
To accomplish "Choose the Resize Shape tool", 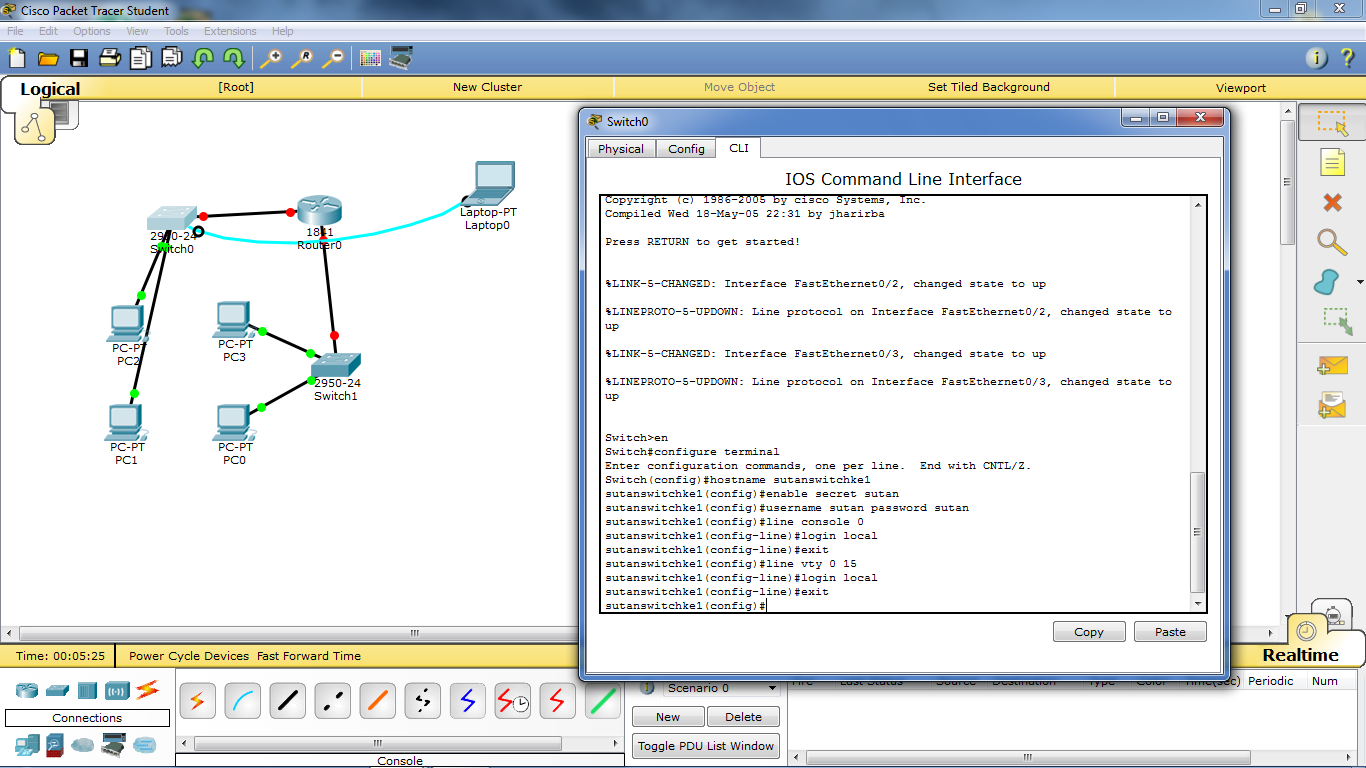I will tap(1336, 321).
